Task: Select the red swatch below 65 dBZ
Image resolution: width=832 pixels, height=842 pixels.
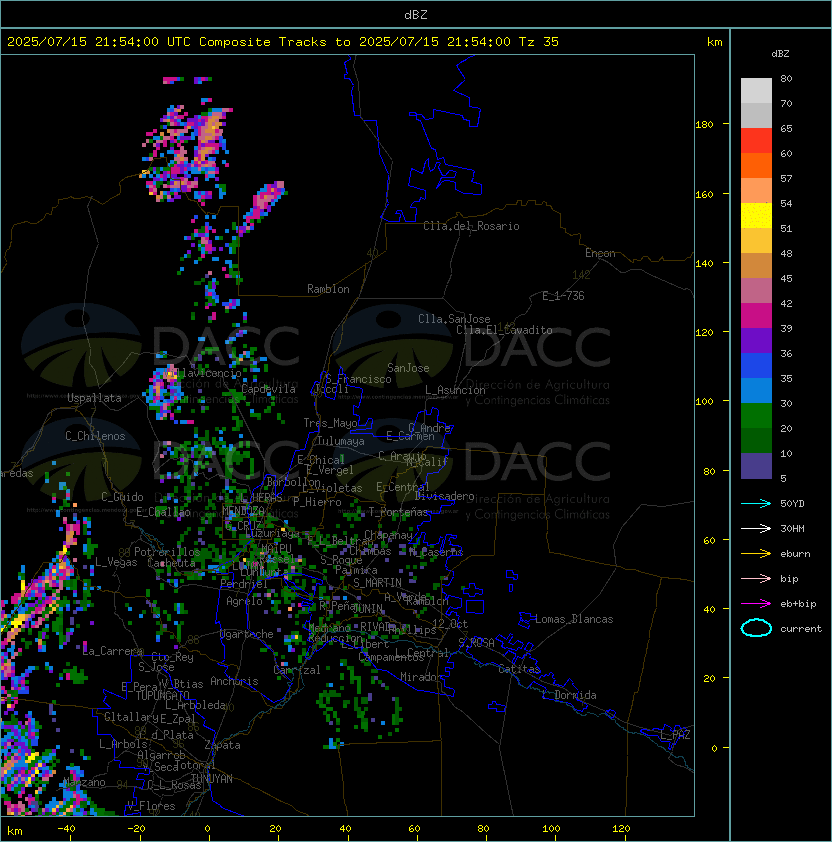Action: [x=756, y=140]
